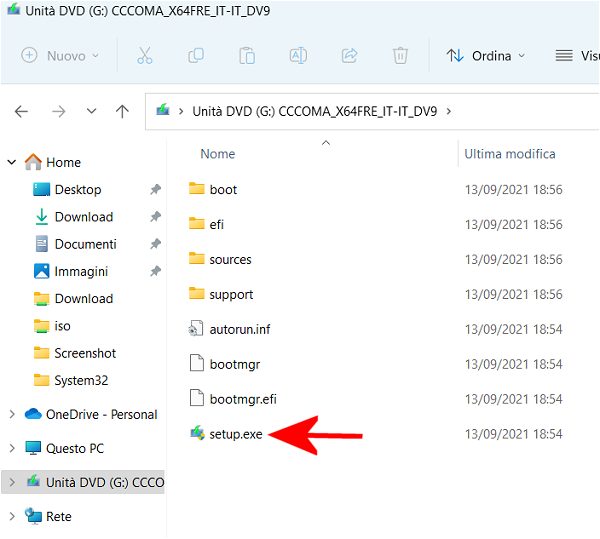600x539 pixels.
Task: Open the sources folder
Action: click(230, 259)
